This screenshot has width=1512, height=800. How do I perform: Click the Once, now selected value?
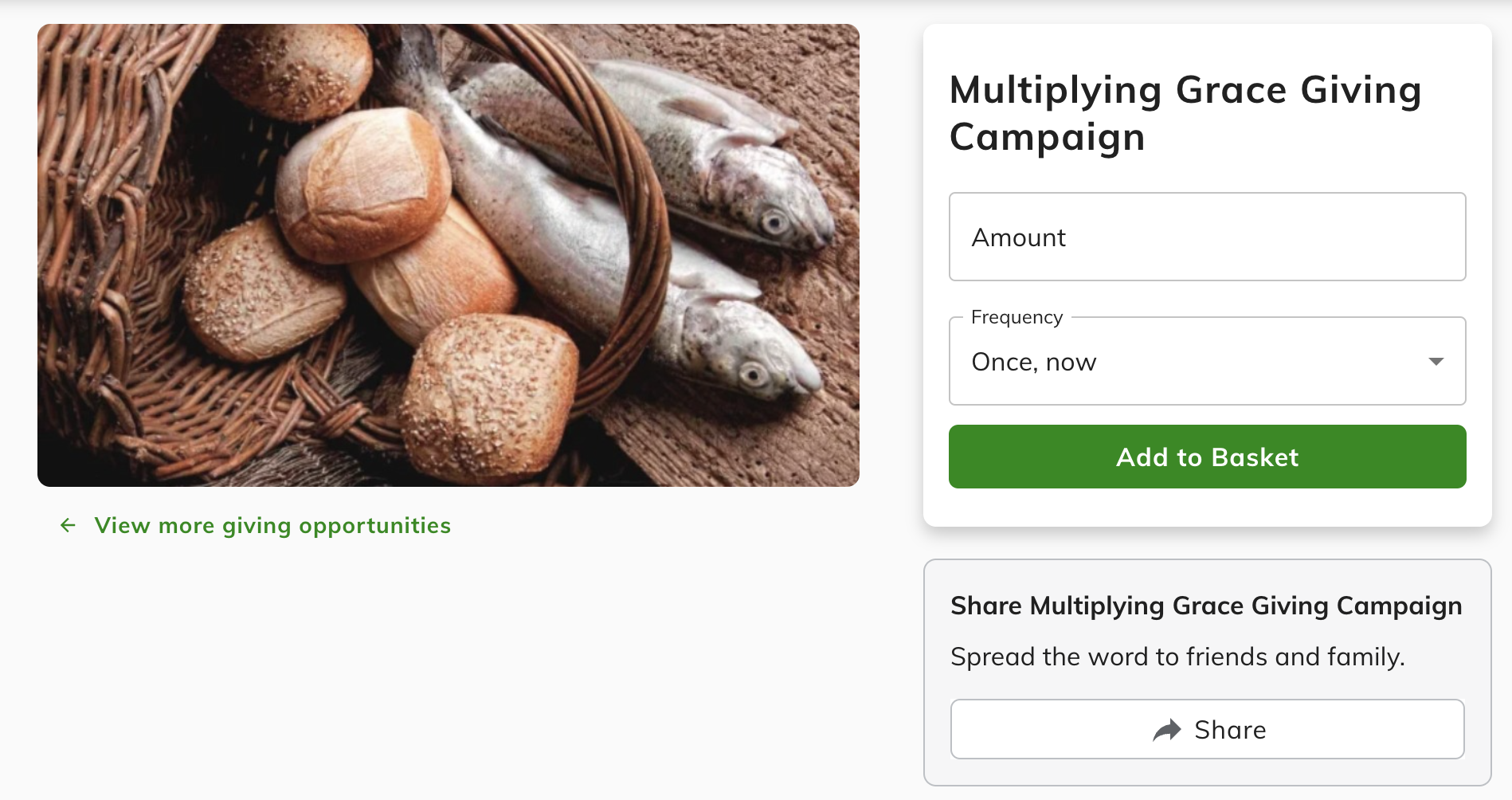coord(1033,363)
